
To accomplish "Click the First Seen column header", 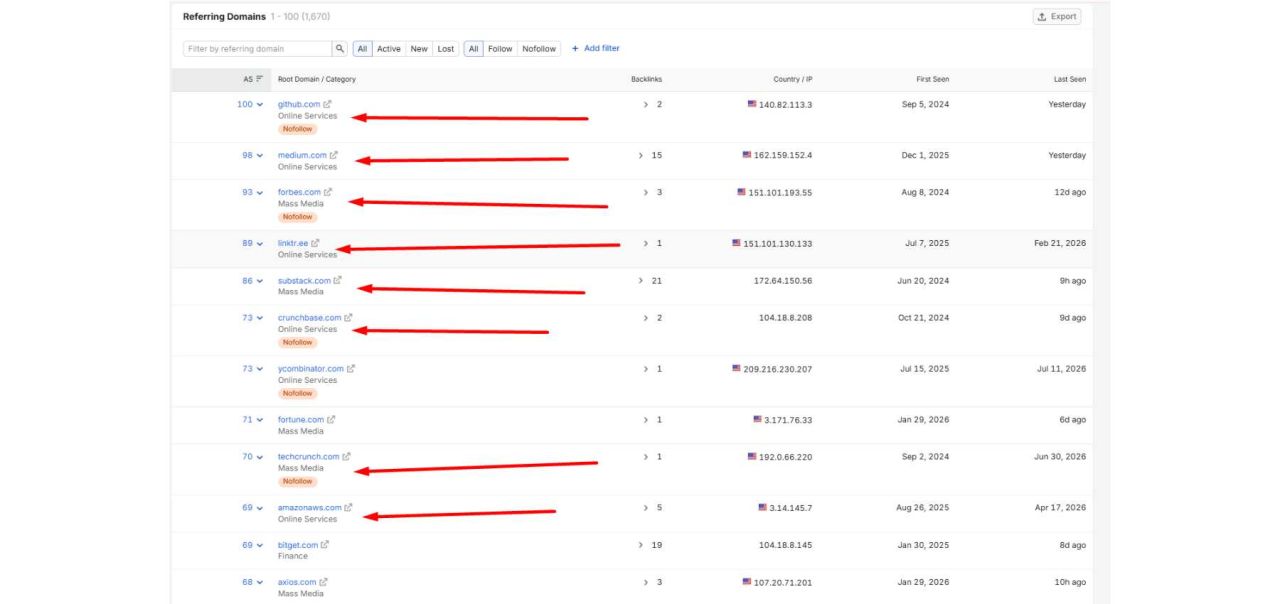I will (932, 79).
